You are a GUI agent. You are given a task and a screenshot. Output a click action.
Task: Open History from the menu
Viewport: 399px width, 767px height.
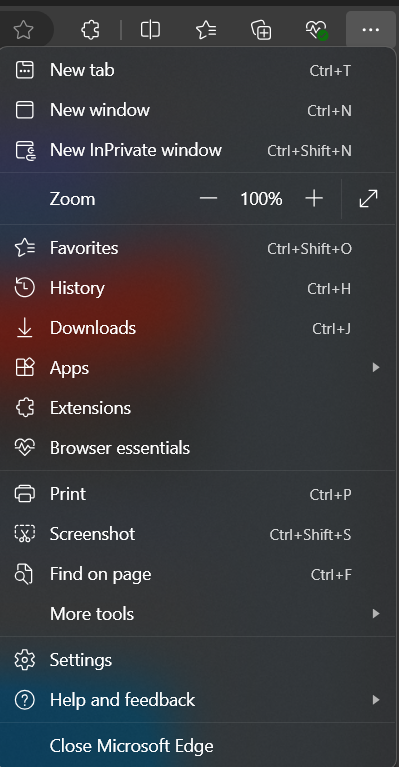pyautogui.click(x=198, y=288)
